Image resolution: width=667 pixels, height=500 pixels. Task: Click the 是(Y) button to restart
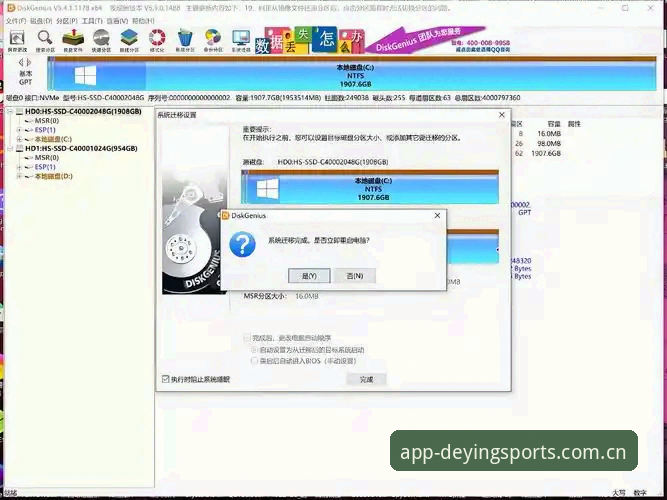click(x=309, y=276)
